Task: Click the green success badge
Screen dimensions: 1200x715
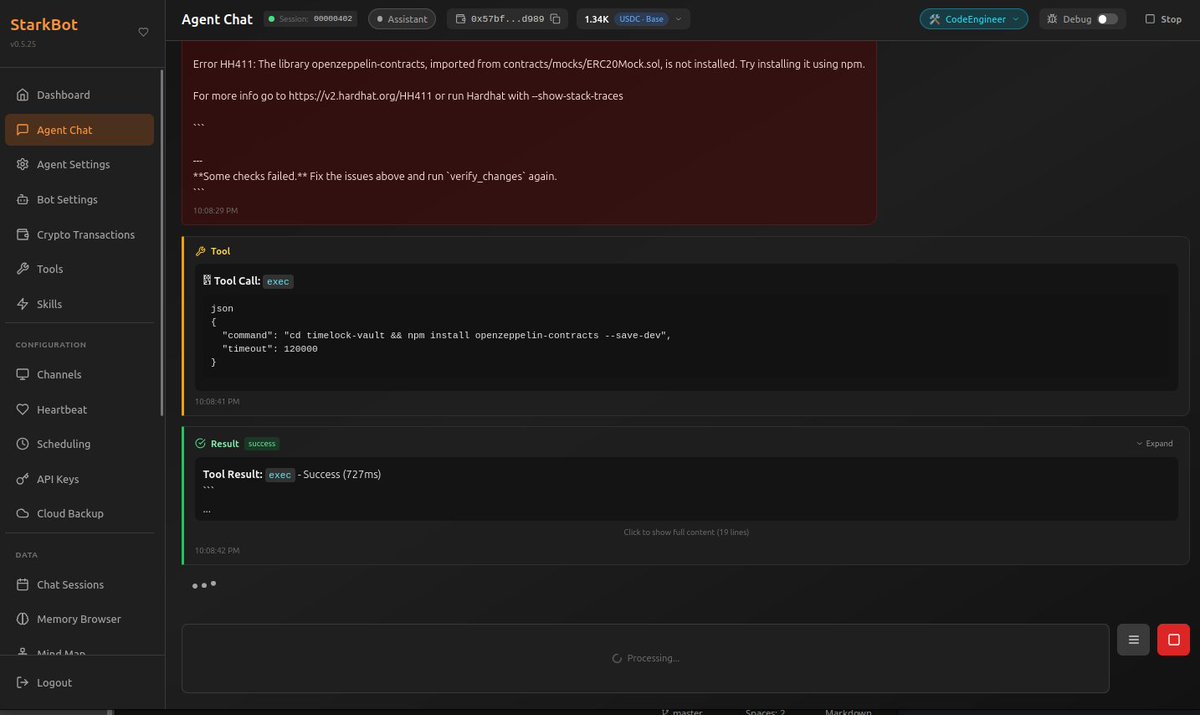Action: (x=262, y=443)
